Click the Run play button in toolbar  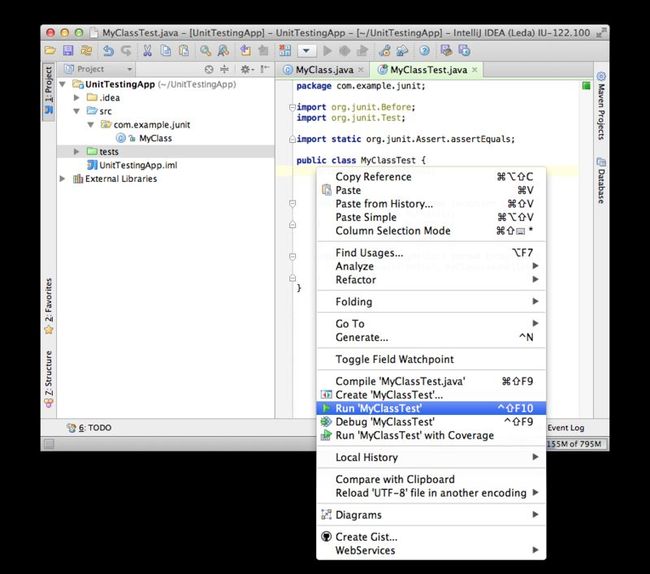coord(327,51)
